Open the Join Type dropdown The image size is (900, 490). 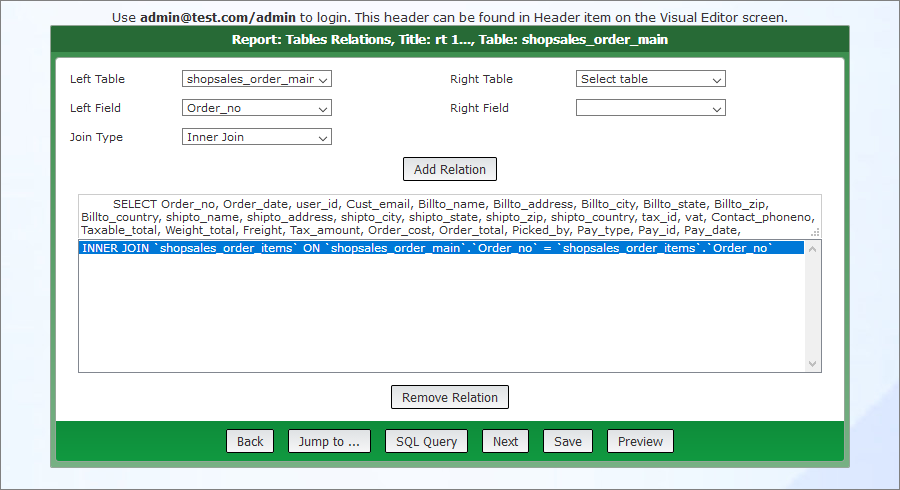tap(257, 137)
